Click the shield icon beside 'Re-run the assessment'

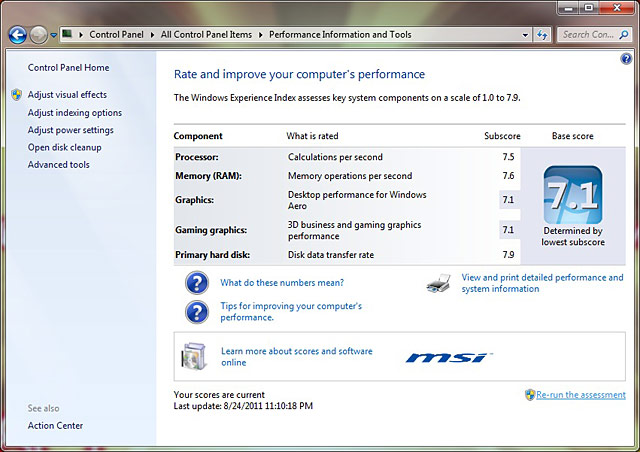coord(530,395)
